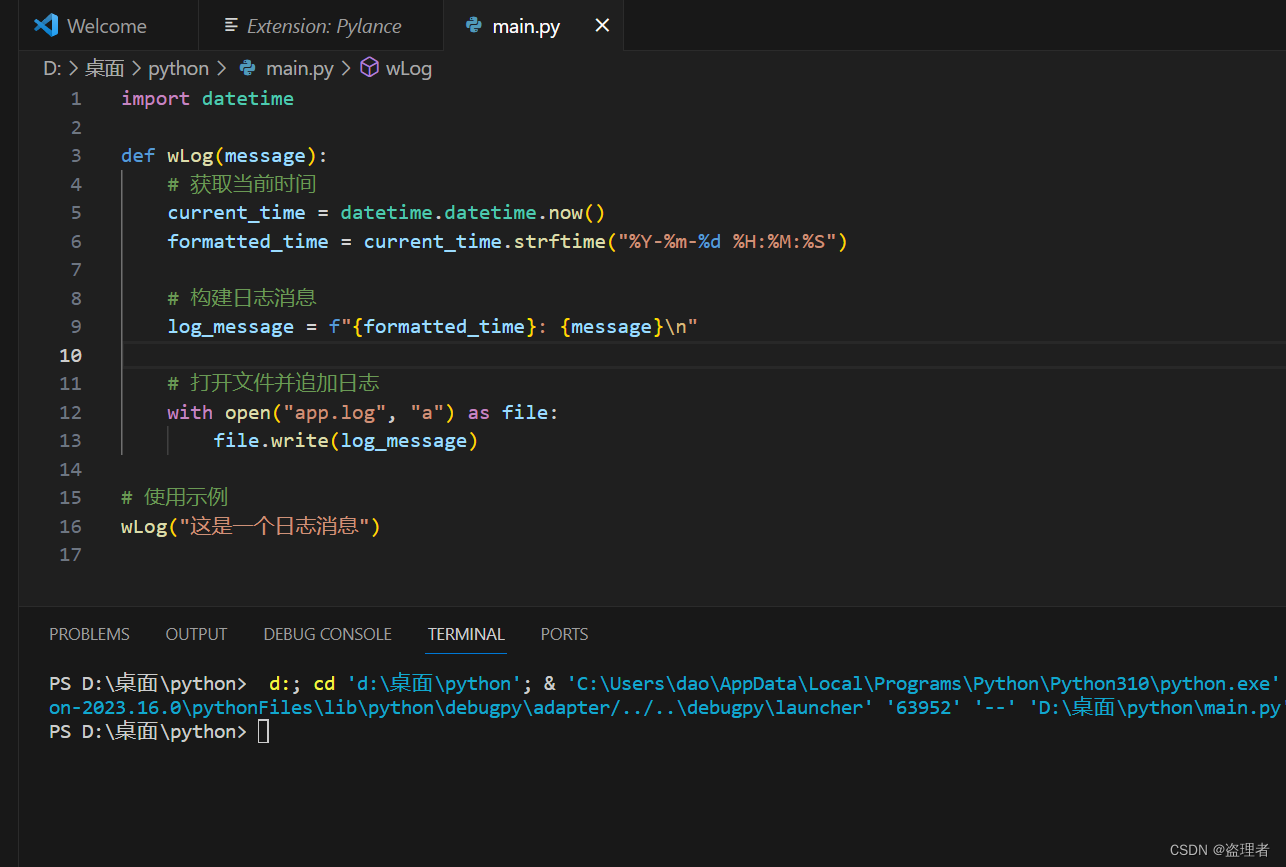Click line number 5 in gutter
Viewport: 1286px width, 867px height.
76,213
